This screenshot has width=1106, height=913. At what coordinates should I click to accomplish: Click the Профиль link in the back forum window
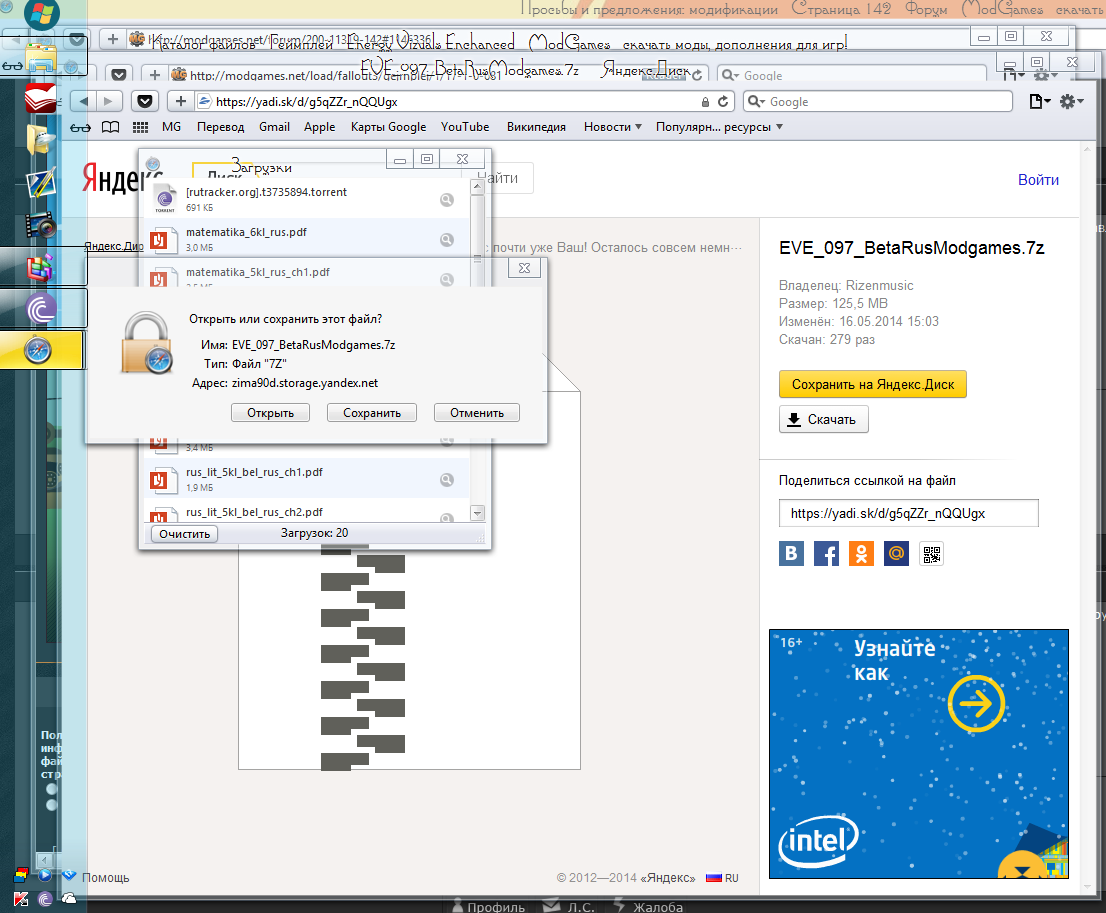point(489,907)
